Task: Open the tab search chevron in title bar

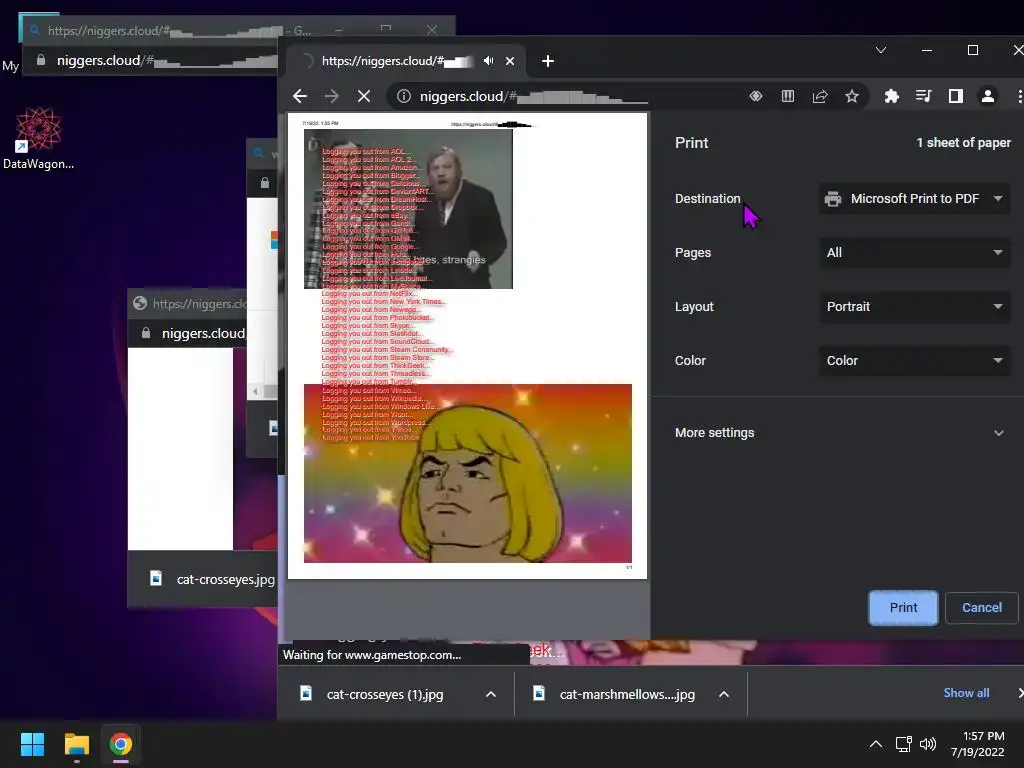Action: [881, 50]
